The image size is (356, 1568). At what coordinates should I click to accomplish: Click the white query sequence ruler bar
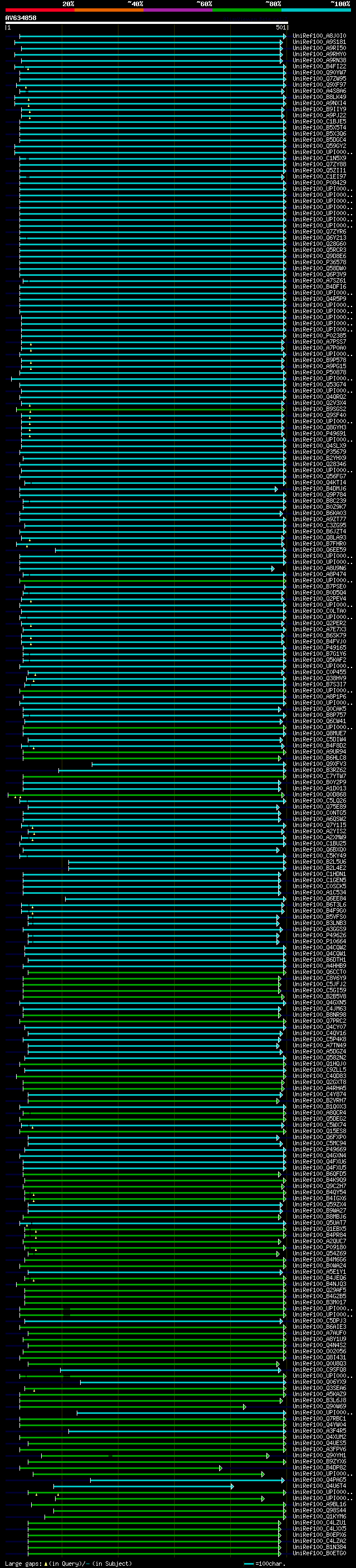coord(147,22)
